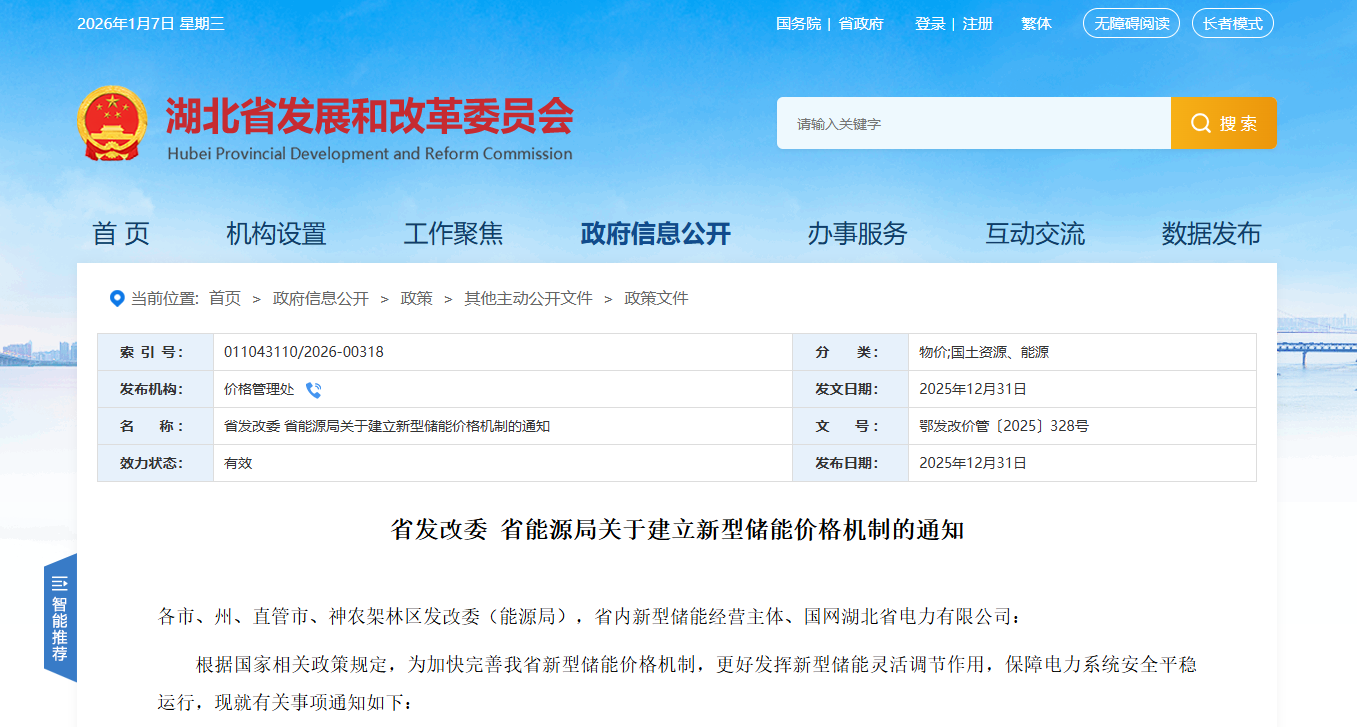Activate 长者模式
This screenshot has width=1357, height=727.
tap(1233, 23)
